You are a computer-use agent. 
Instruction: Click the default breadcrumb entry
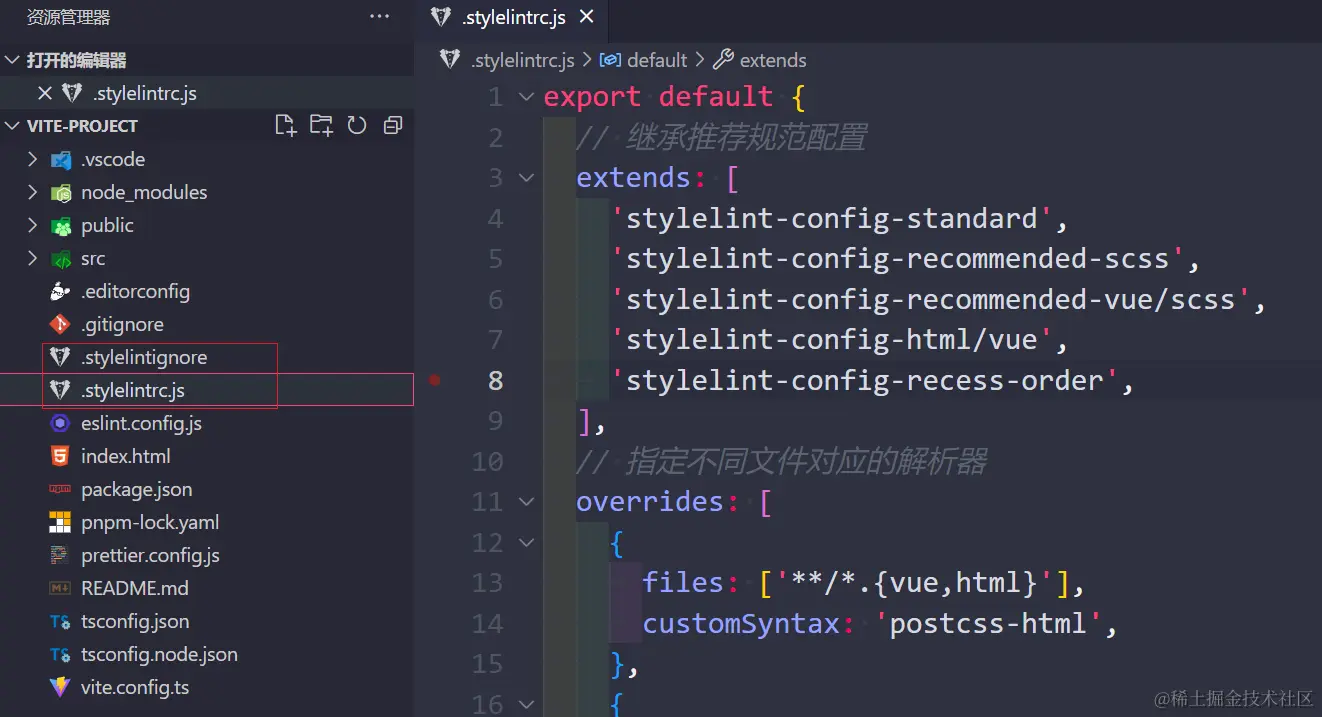(x=657, y=60)
